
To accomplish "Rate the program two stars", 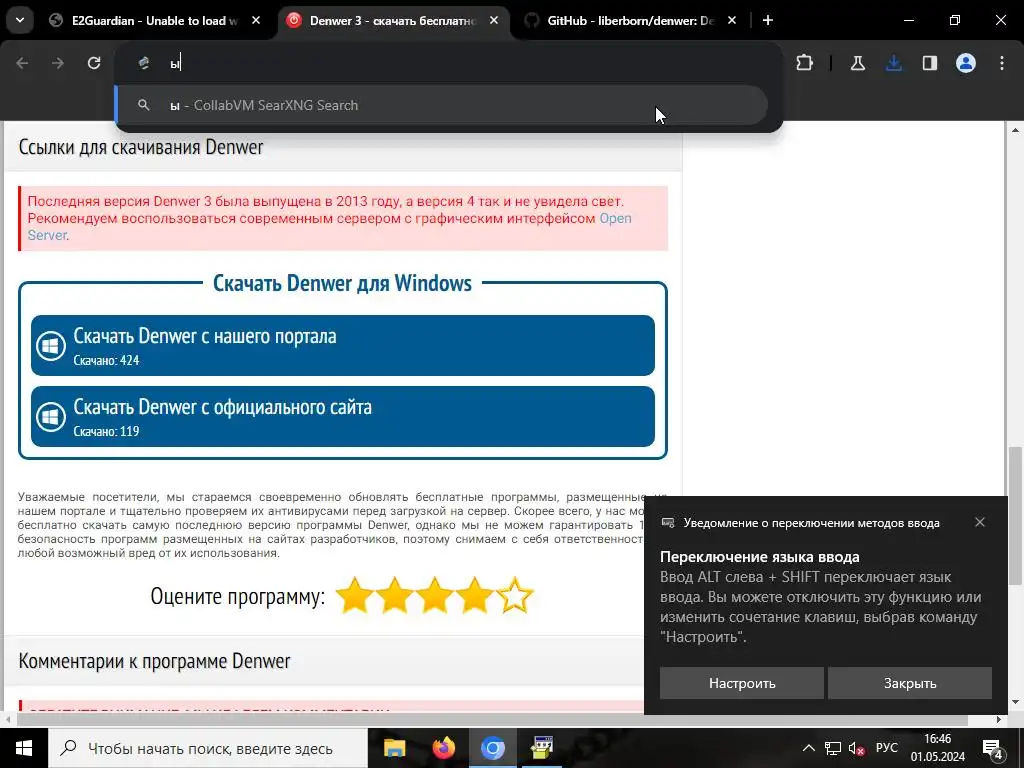I will click(x=394, y=595).
